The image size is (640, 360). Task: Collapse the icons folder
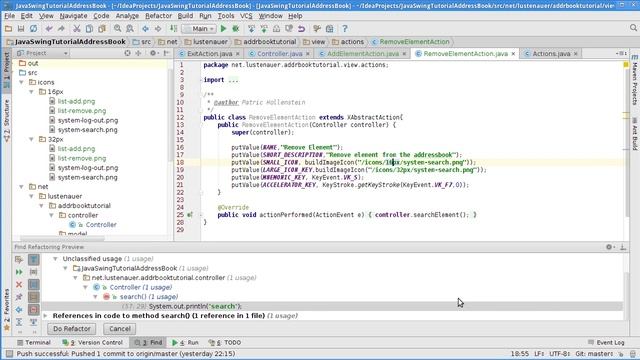click(22, 82)
